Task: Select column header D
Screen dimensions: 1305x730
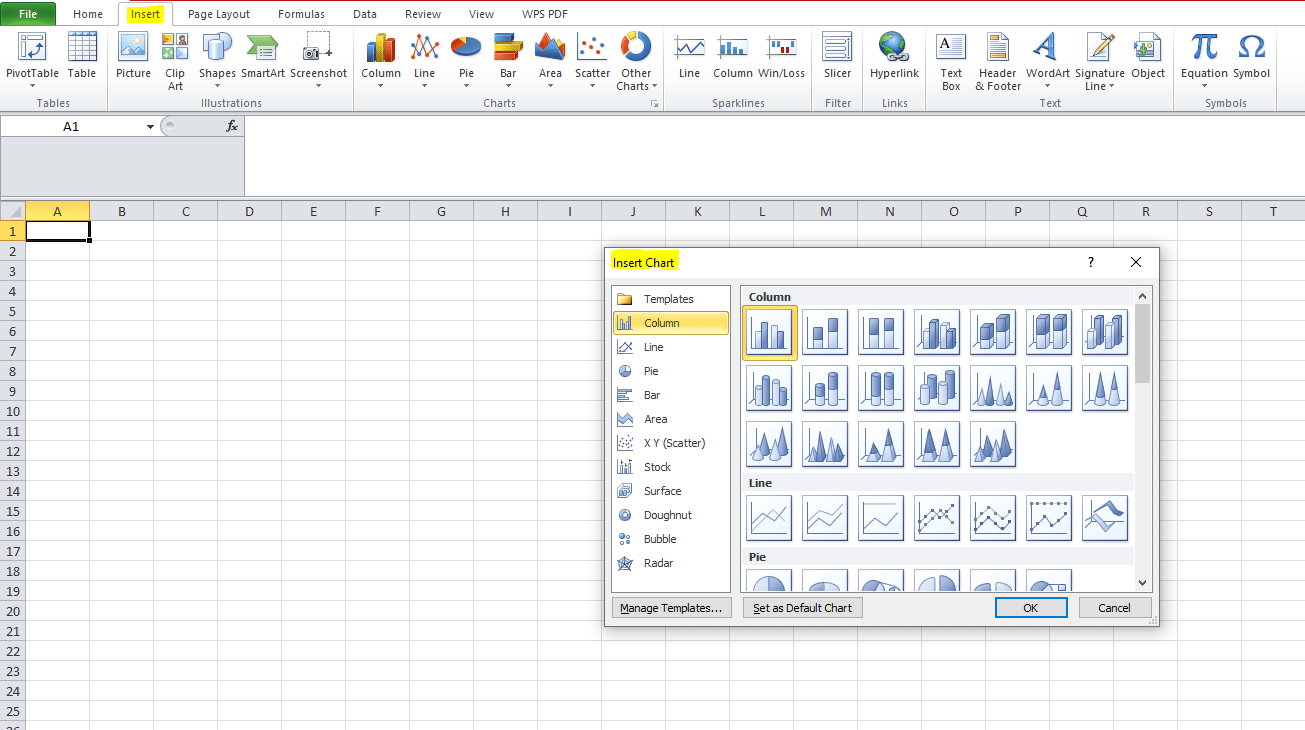Action: tap(249, 211)
